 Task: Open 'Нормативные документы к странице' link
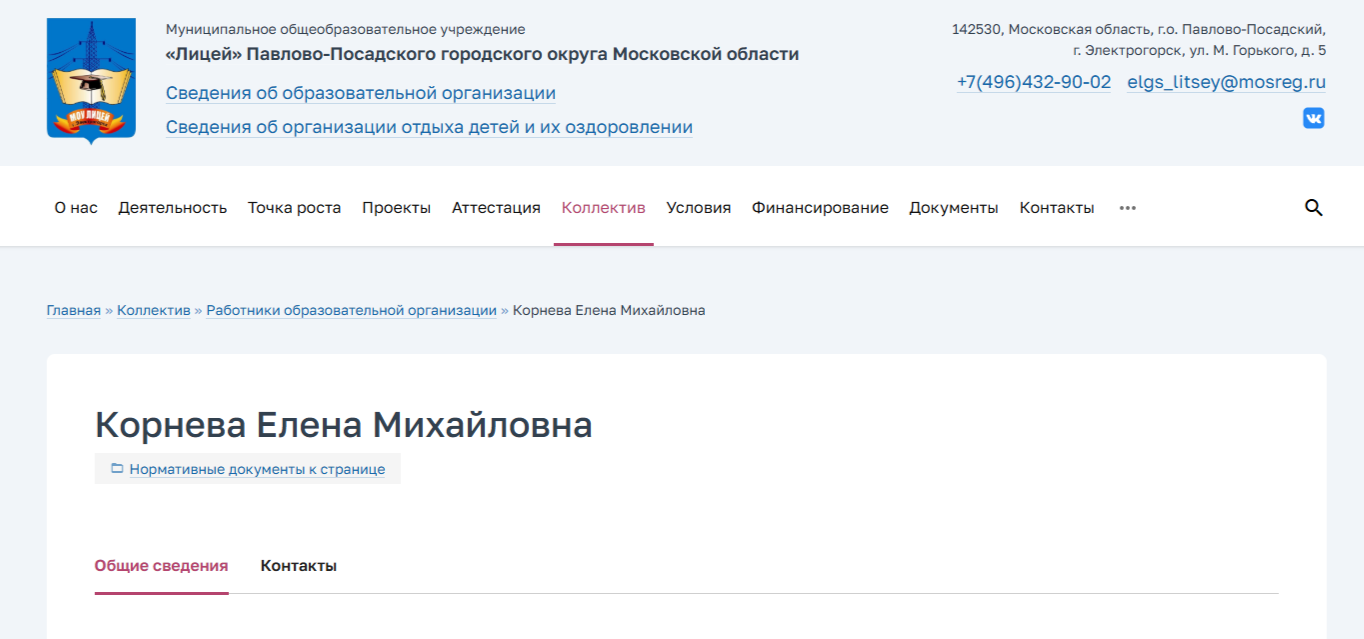tap(257, 469)
